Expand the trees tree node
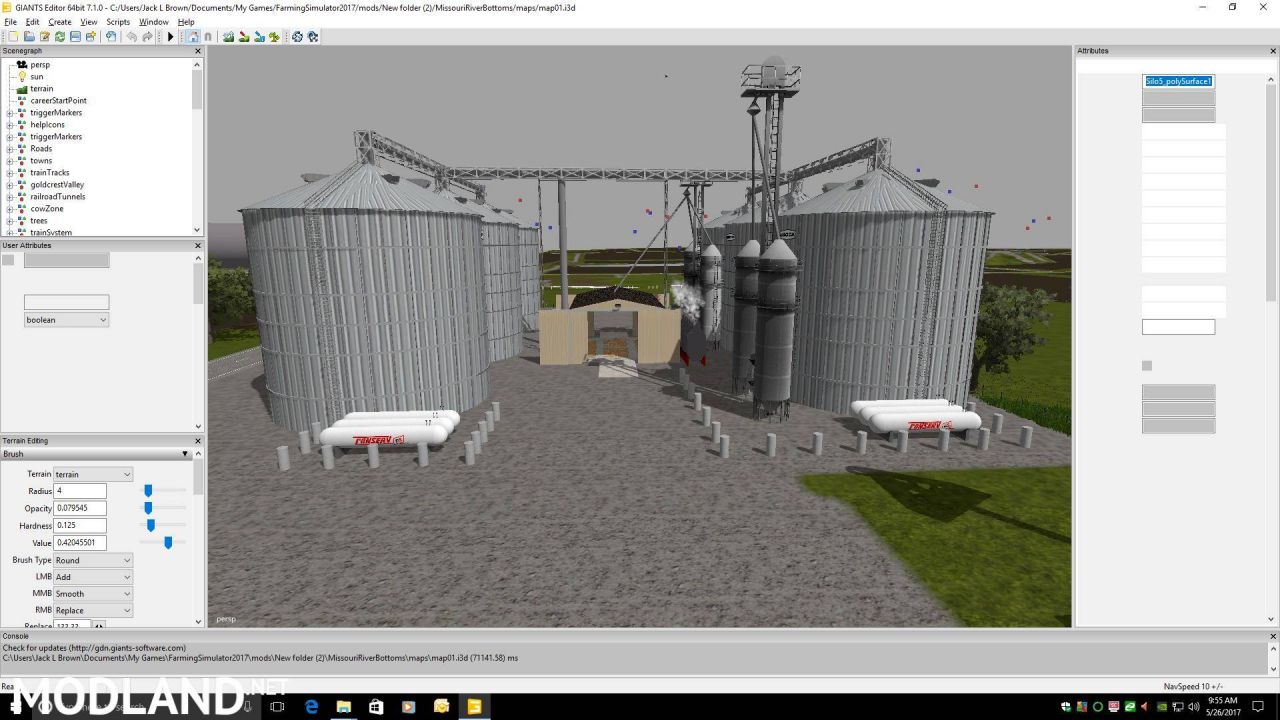 [x=10, y=221]
